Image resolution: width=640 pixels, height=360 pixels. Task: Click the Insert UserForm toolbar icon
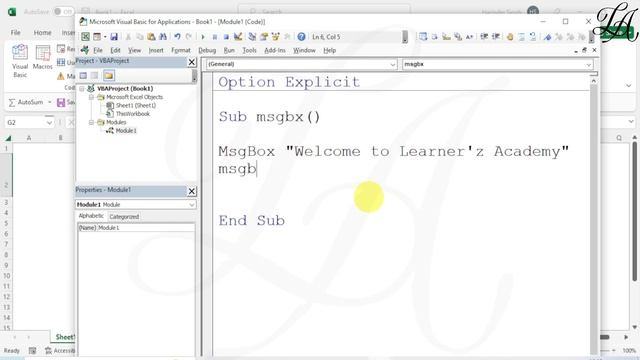coord(97,37)
